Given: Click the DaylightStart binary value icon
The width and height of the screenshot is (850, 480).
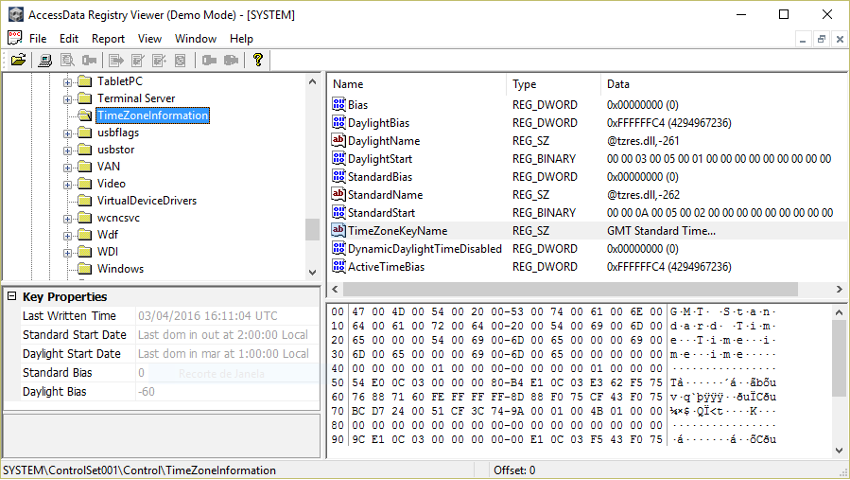Looking at the screenshot, I should point(339,158).
